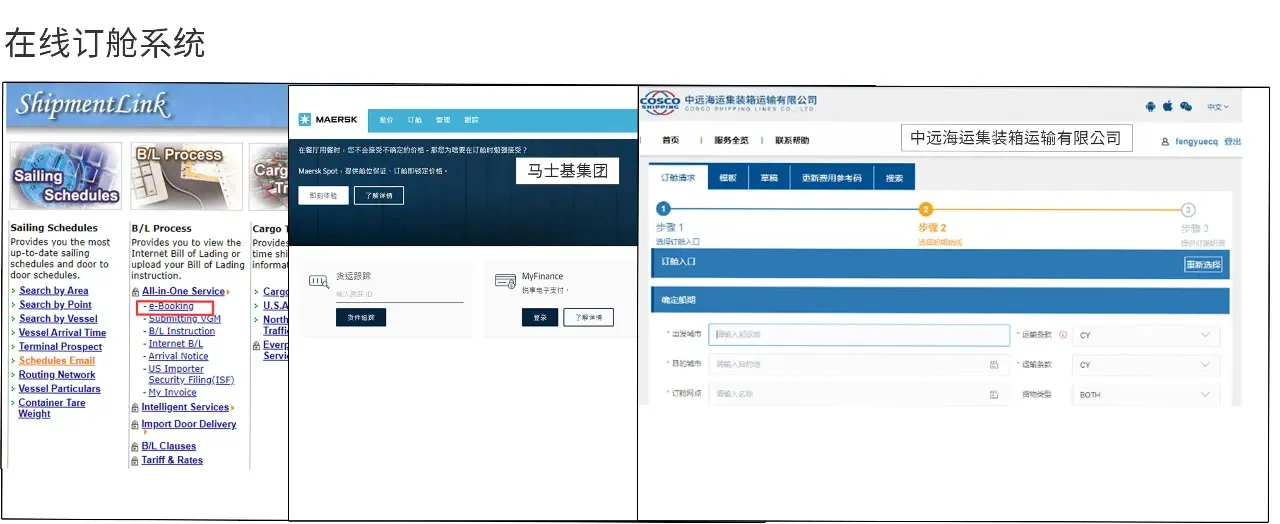1280x524 pixels.
Task: Click the Maersk star logo
Action: pyautogui.click(x=306, y=120)
